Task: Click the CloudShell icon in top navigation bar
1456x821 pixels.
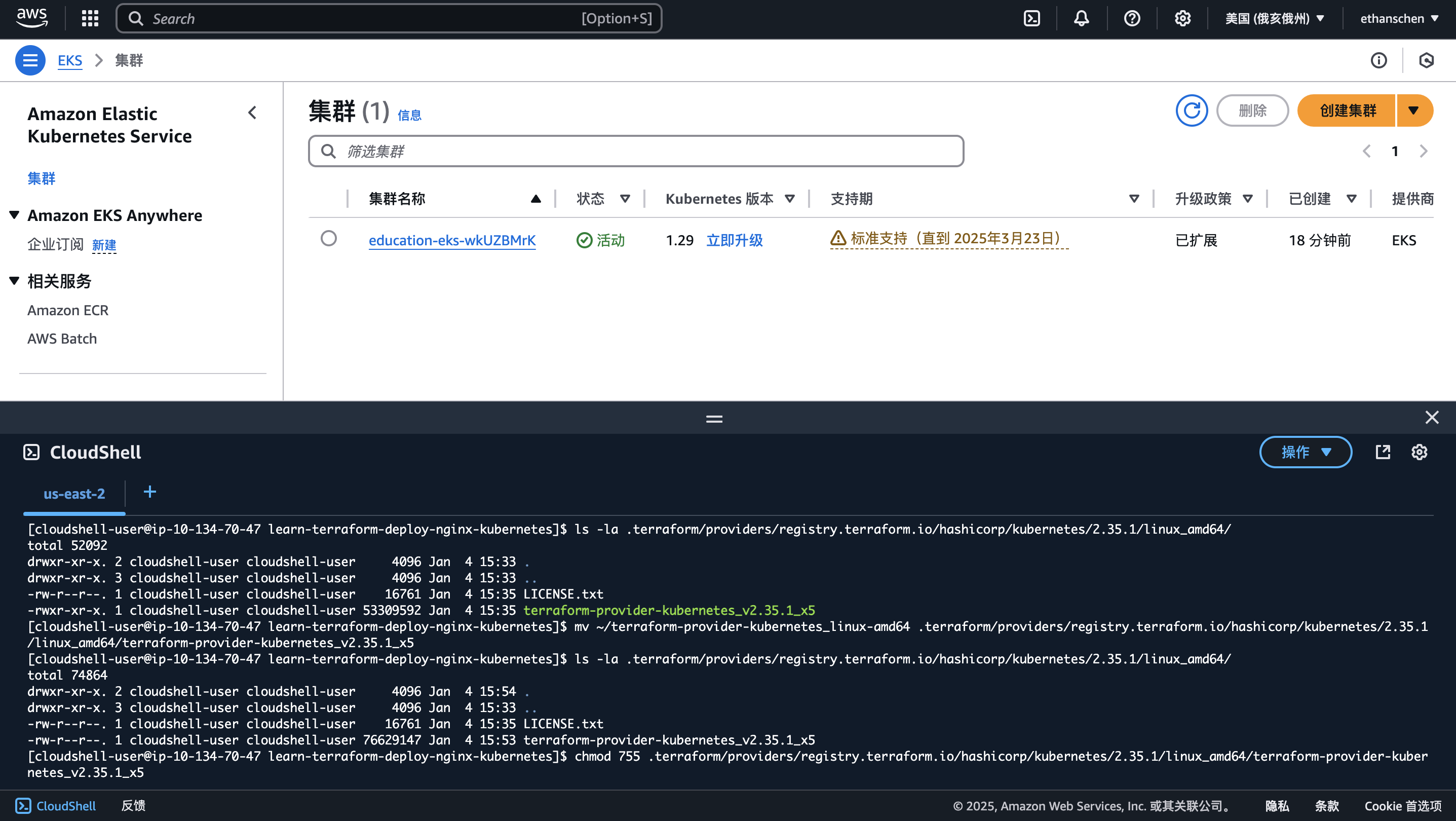Action: click(x=1031, y=19)
